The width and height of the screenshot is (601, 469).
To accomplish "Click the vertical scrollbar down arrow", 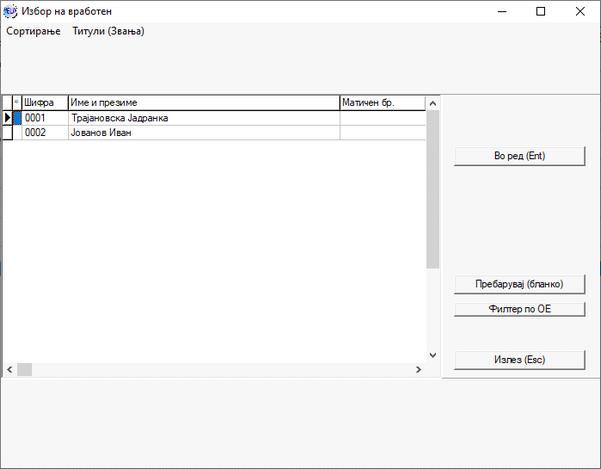I will [x=433, y=355].
